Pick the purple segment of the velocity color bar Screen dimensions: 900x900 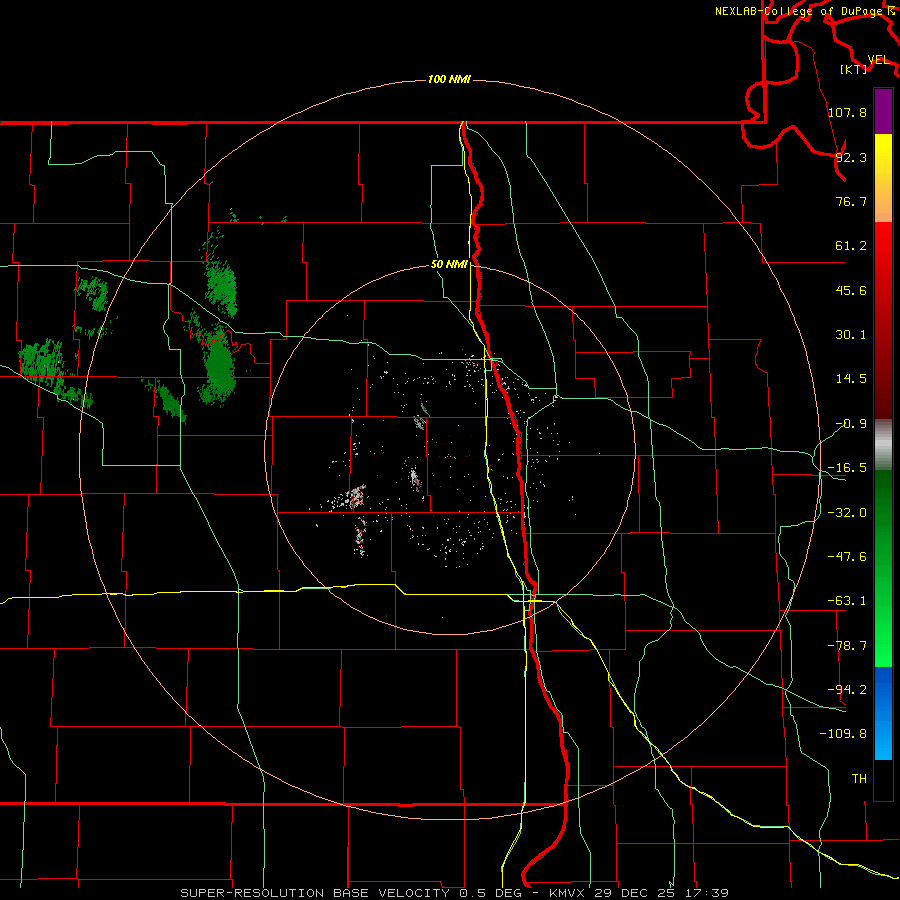click(x=883, y=111)
